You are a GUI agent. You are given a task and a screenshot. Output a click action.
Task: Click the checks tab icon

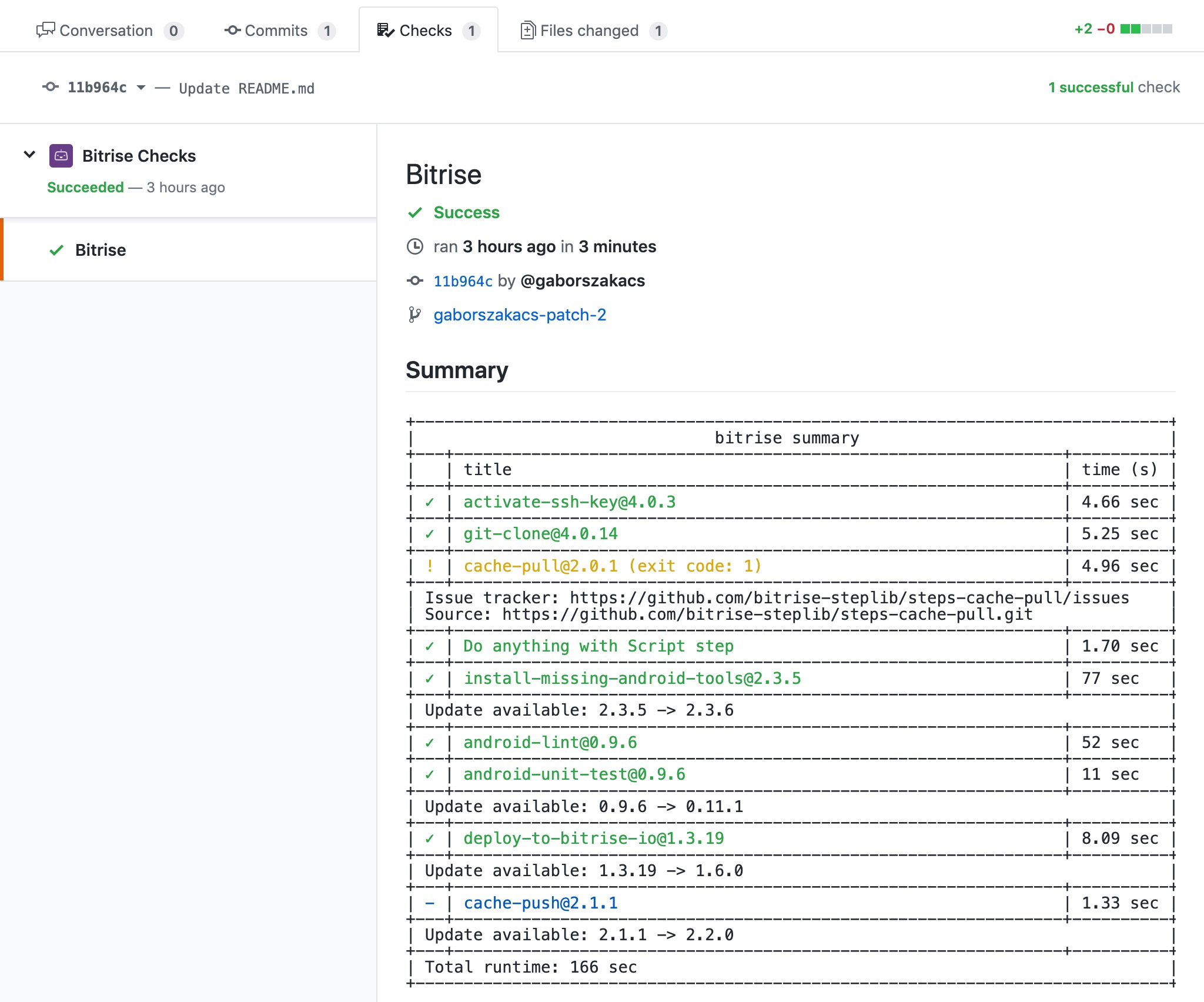(386, 30)
